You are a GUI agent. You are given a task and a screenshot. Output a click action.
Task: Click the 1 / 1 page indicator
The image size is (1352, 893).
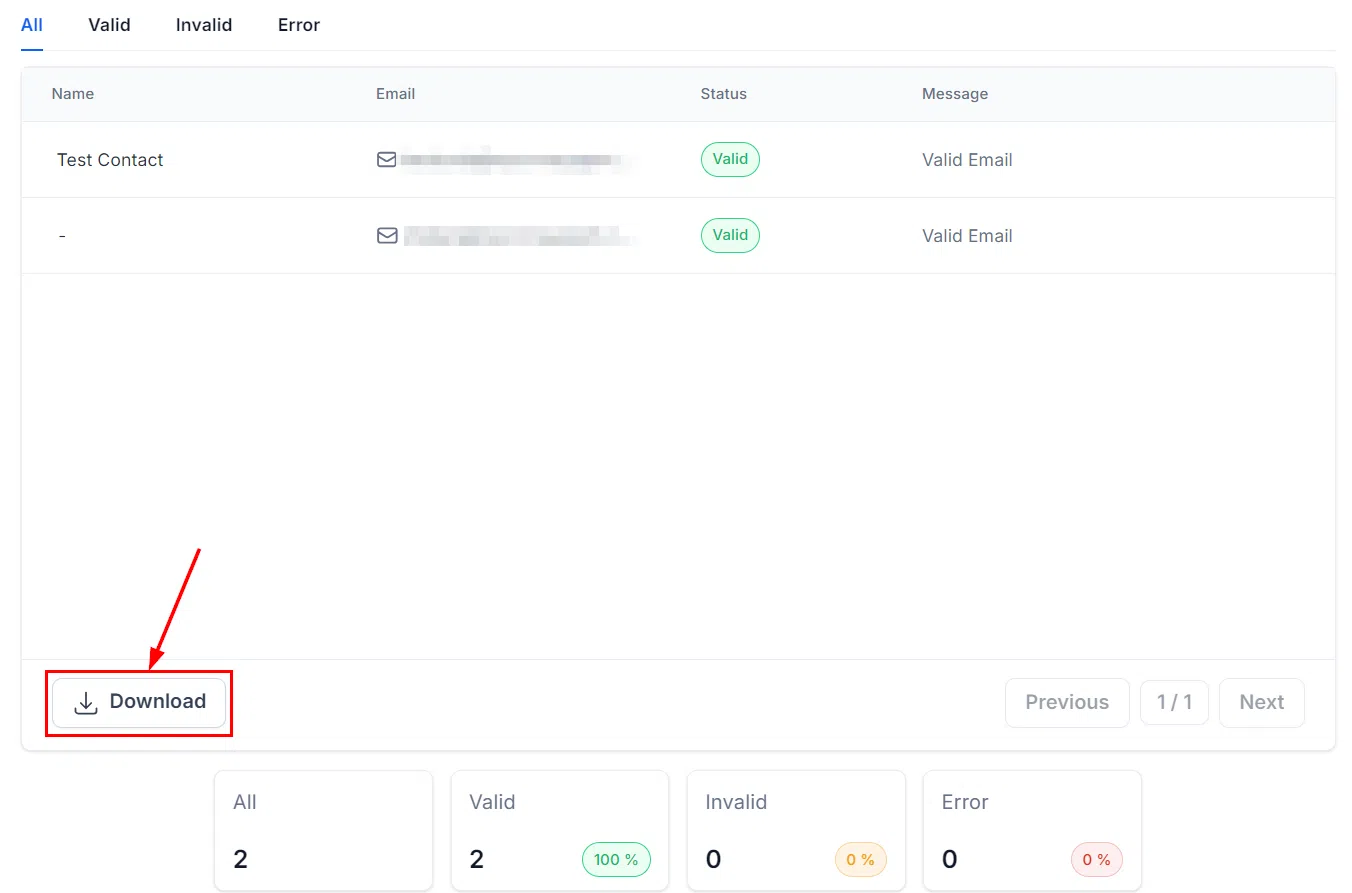[x=1174, y=702]
